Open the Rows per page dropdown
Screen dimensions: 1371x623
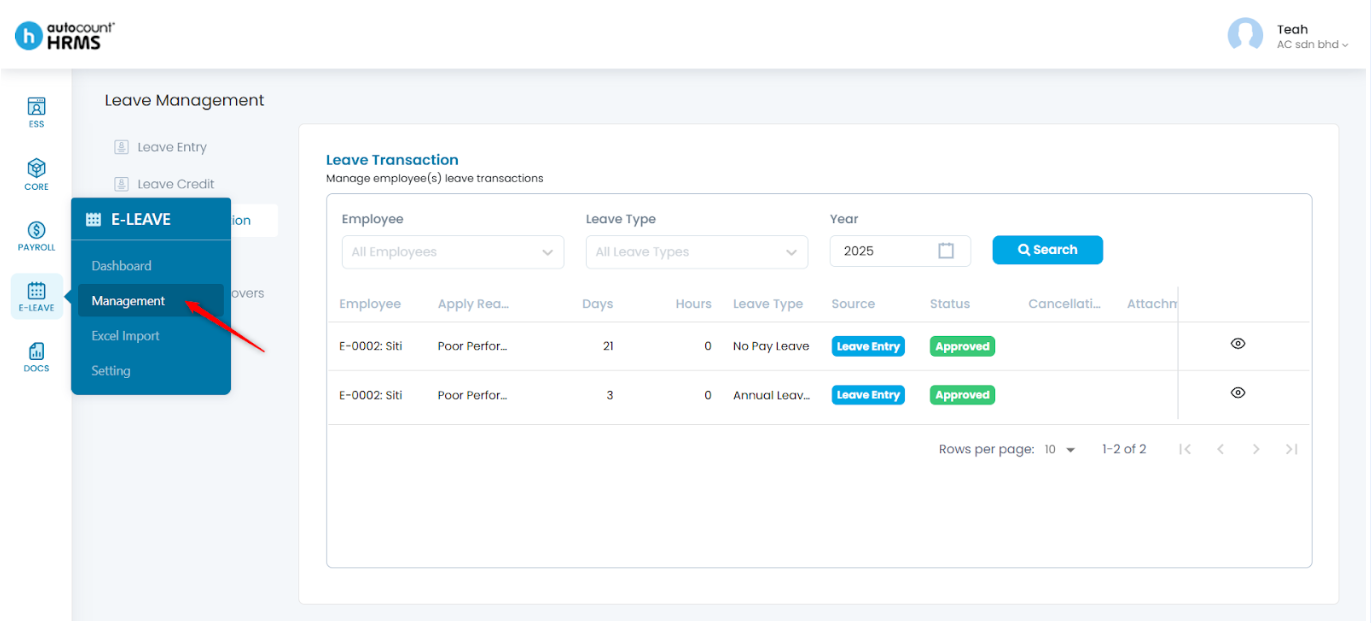[x=1060, y=450]
